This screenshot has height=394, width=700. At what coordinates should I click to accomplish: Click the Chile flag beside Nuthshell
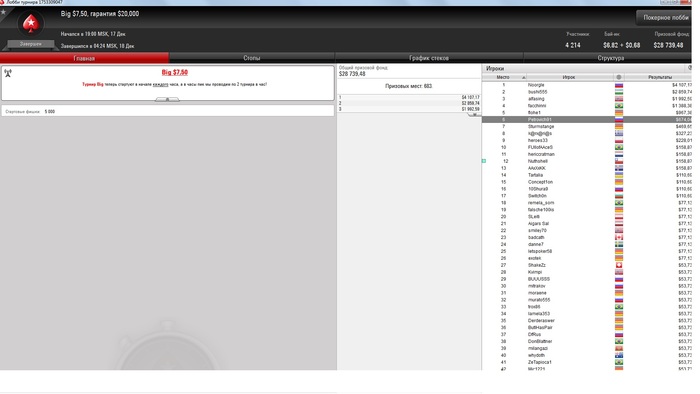[x=619, y=161]
